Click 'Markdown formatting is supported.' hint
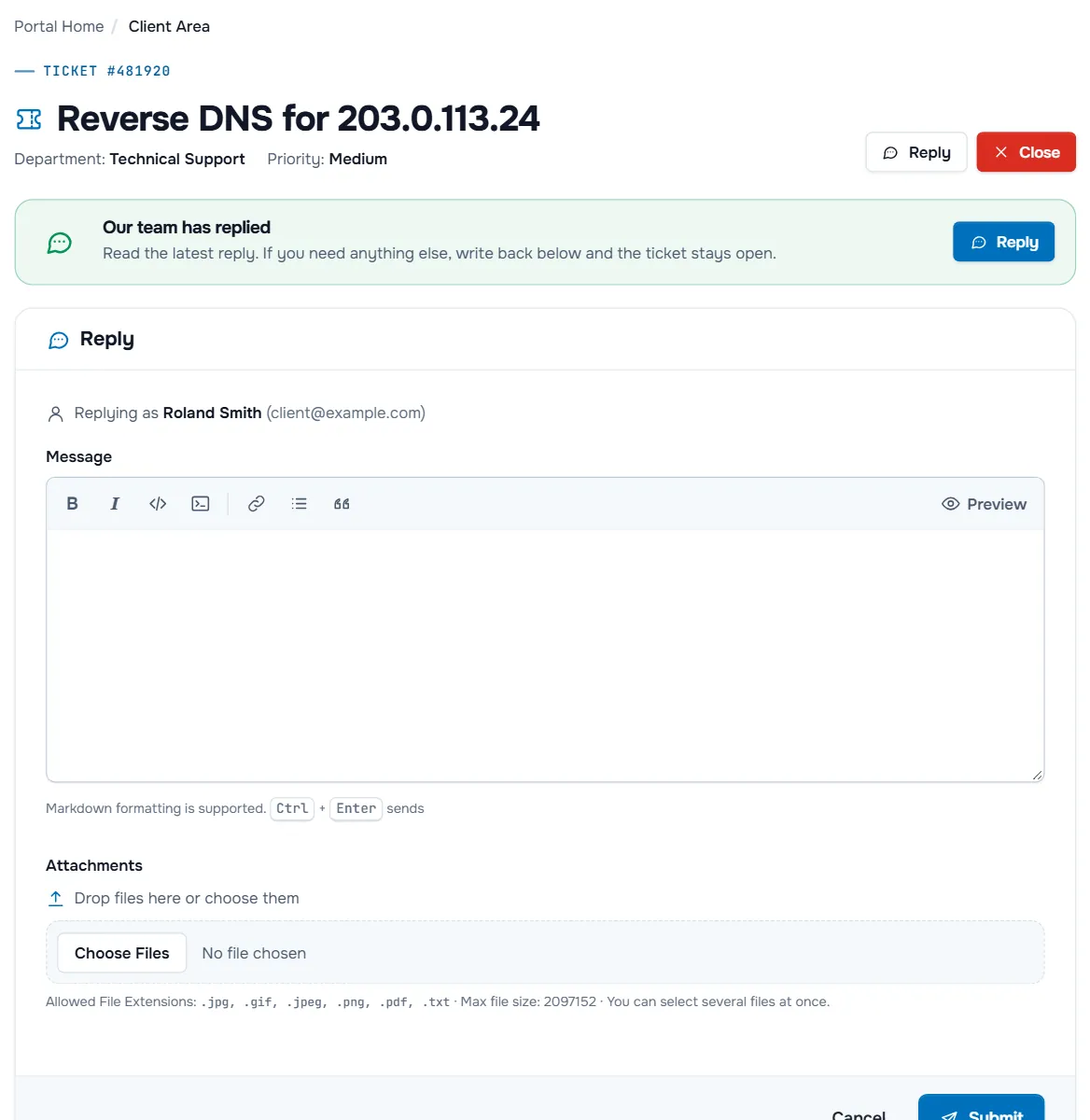The width and height of the screenshot is (1090, 1120). (156, 808)
